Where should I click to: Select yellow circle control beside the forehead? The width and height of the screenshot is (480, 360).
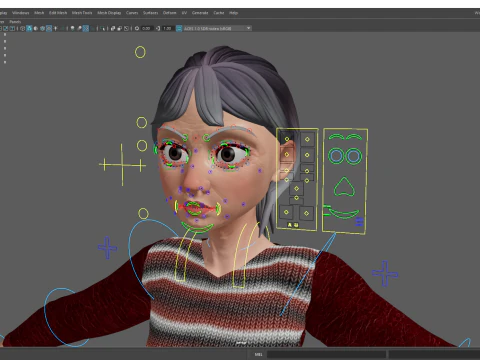142,122
